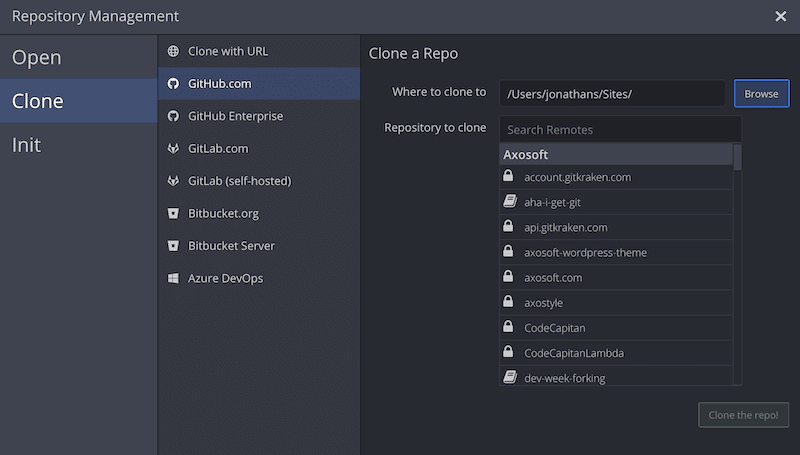The height and width of the screenshot is (455, 800).
Task: Click the GitHub Enterprise octocat icon
Action: 173,116
